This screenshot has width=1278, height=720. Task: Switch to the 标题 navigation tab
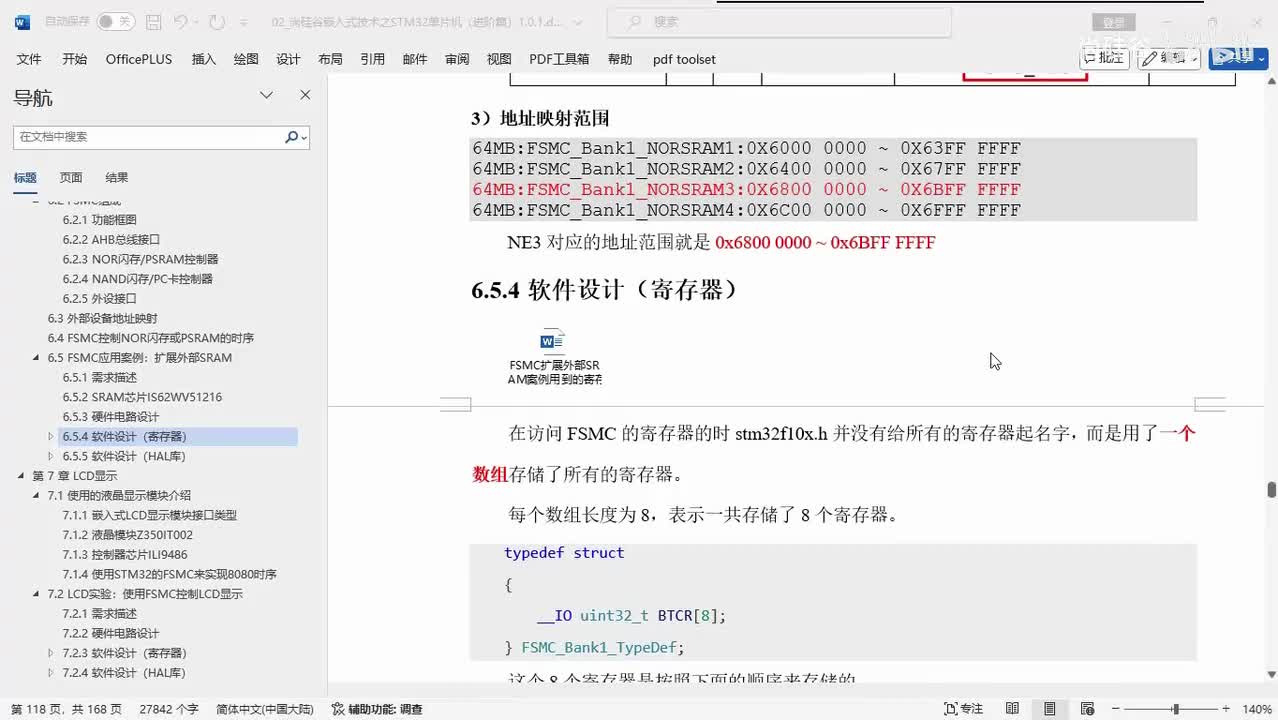tap(25, 177)
